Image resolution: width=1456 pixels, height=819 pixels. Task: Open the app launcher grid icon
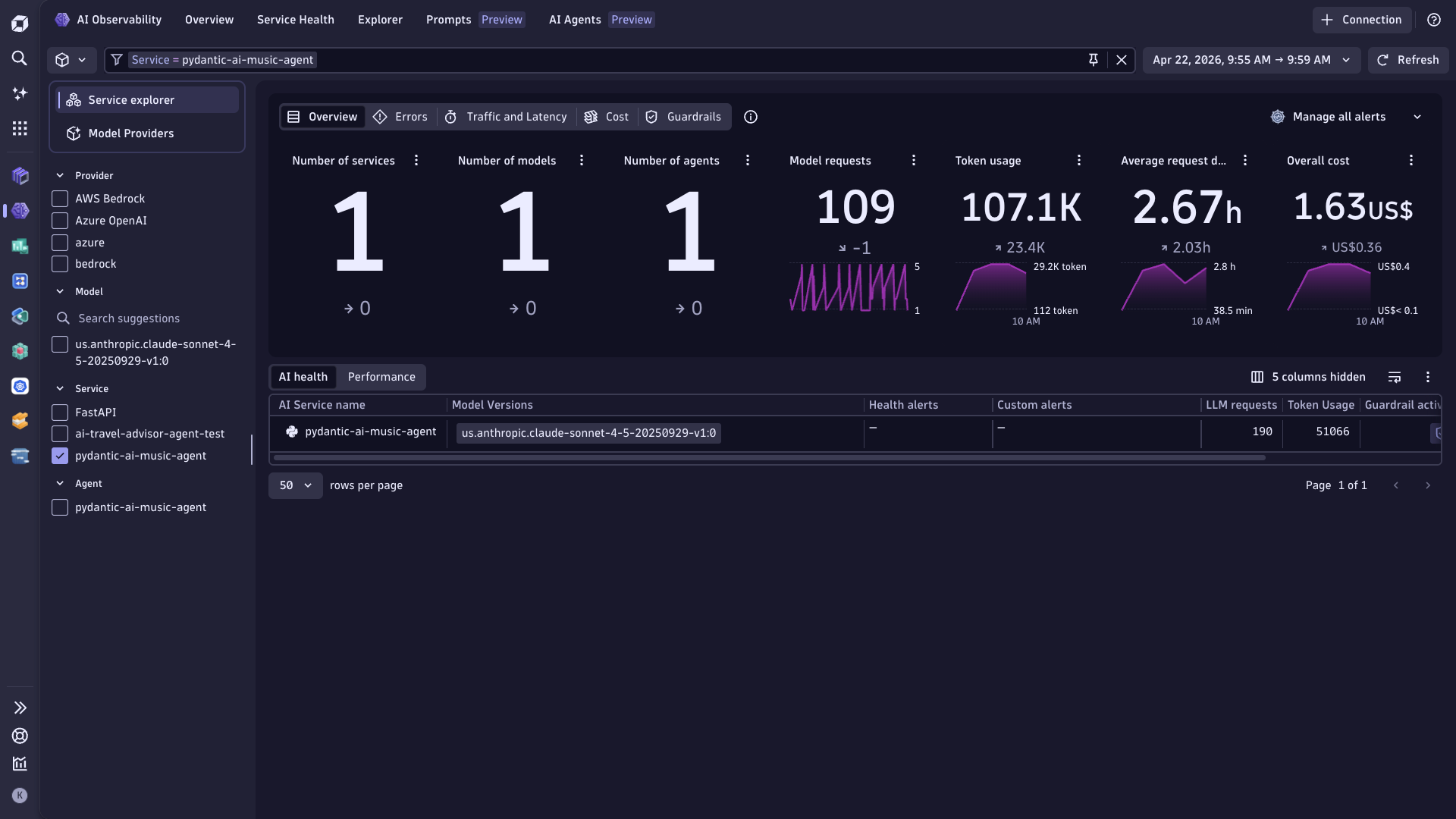20,128
